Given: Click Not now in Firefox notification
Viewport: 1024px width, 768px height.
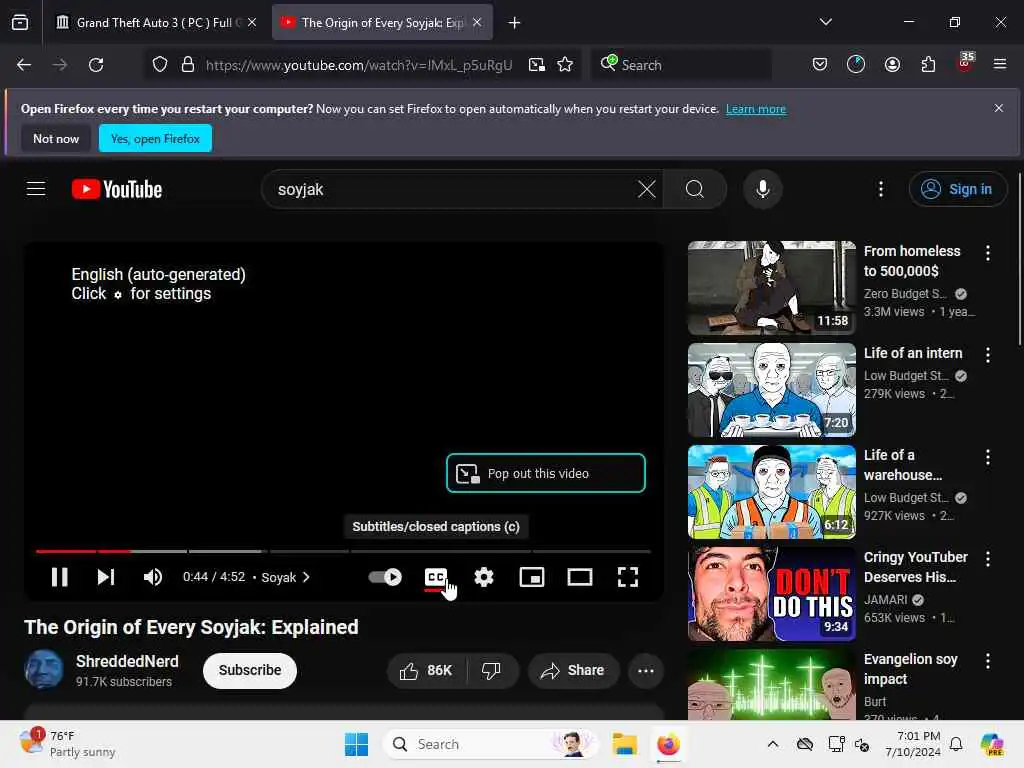Looking at the screenshot, I should pyautogui.click(x=56, y=139).
